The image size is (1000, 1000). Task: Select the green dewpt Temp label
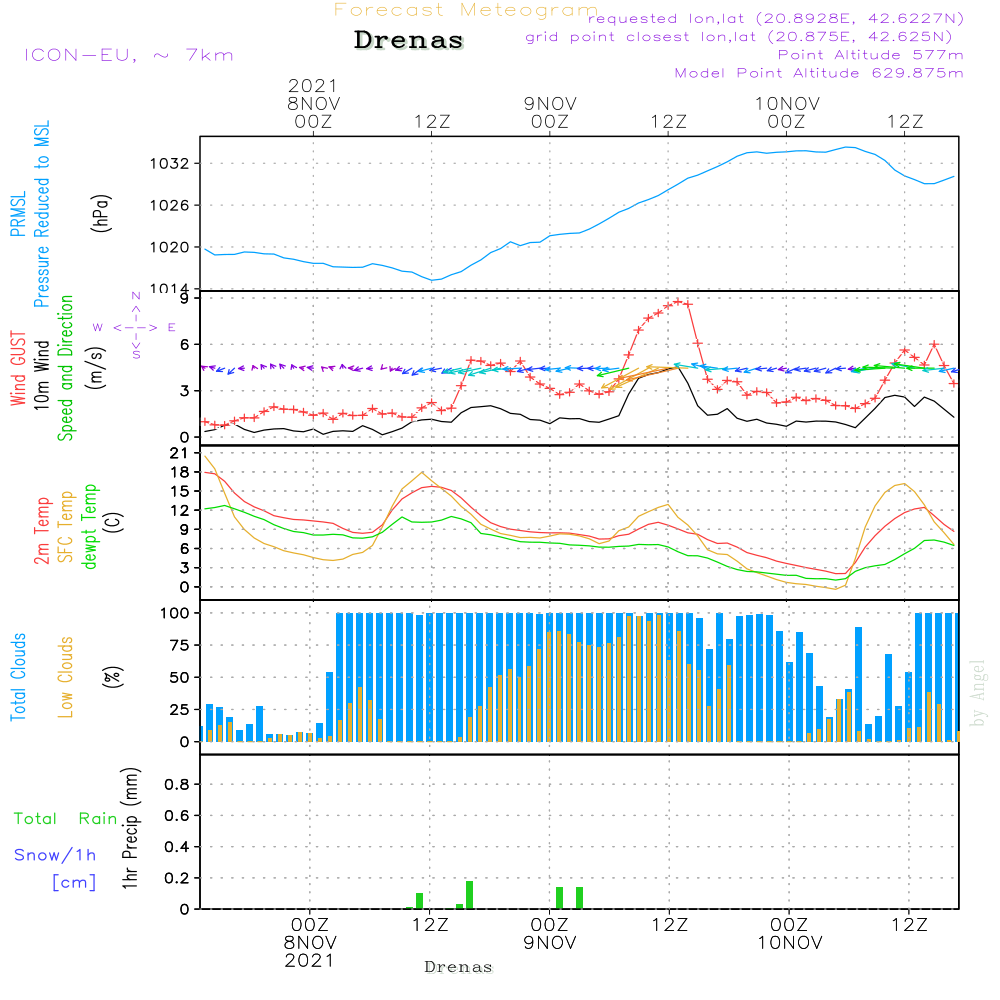pyautogui.click(x=90, y=527)
